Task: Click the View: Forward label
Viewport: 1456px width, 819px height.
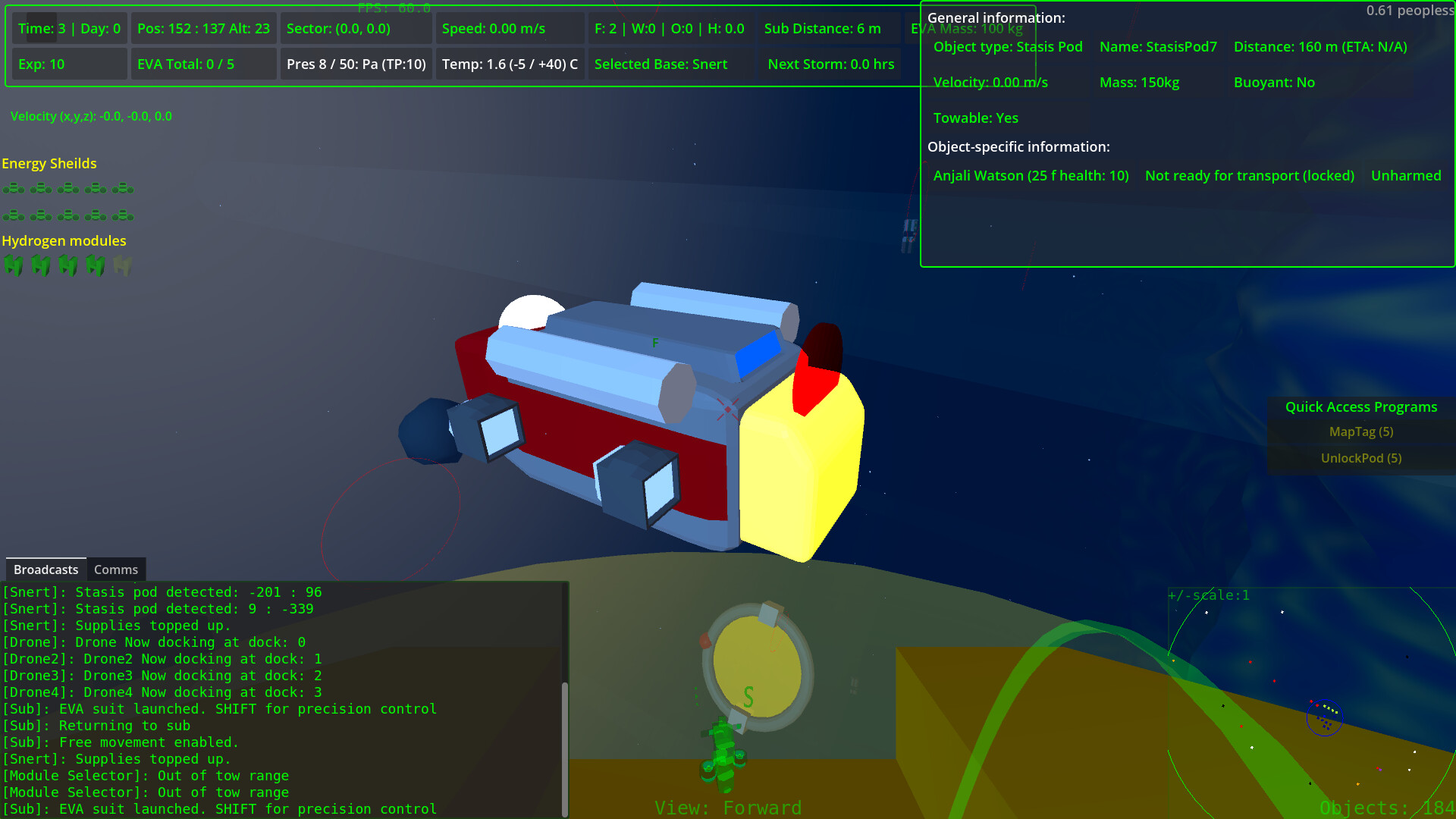Action: tap(728, 808)
